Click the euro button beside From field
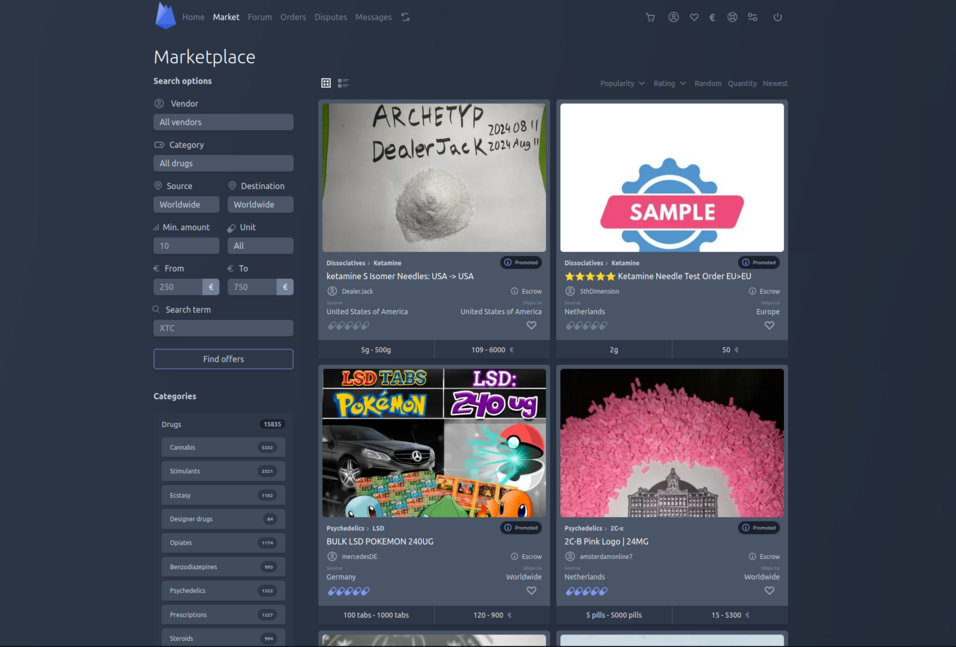 point(211,287)
